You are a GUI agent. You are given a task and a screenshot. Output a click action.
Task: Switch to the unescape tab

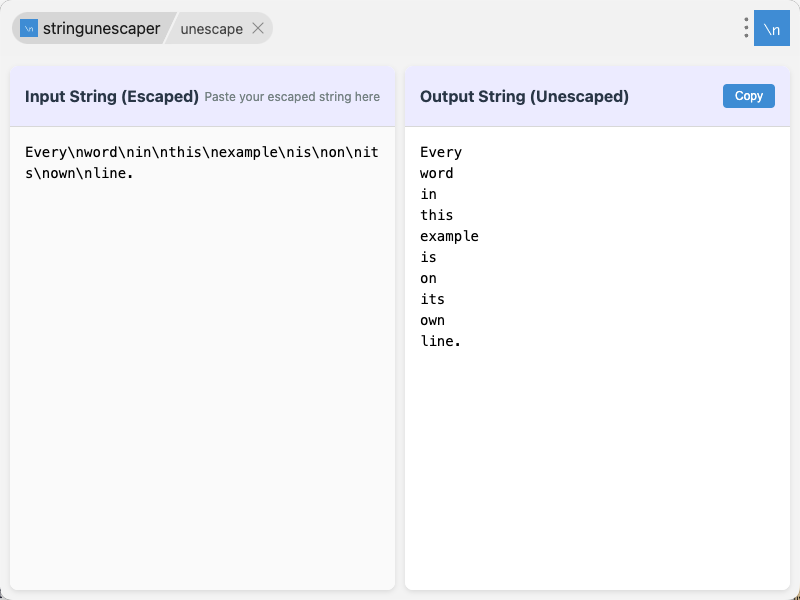point(211,29)
